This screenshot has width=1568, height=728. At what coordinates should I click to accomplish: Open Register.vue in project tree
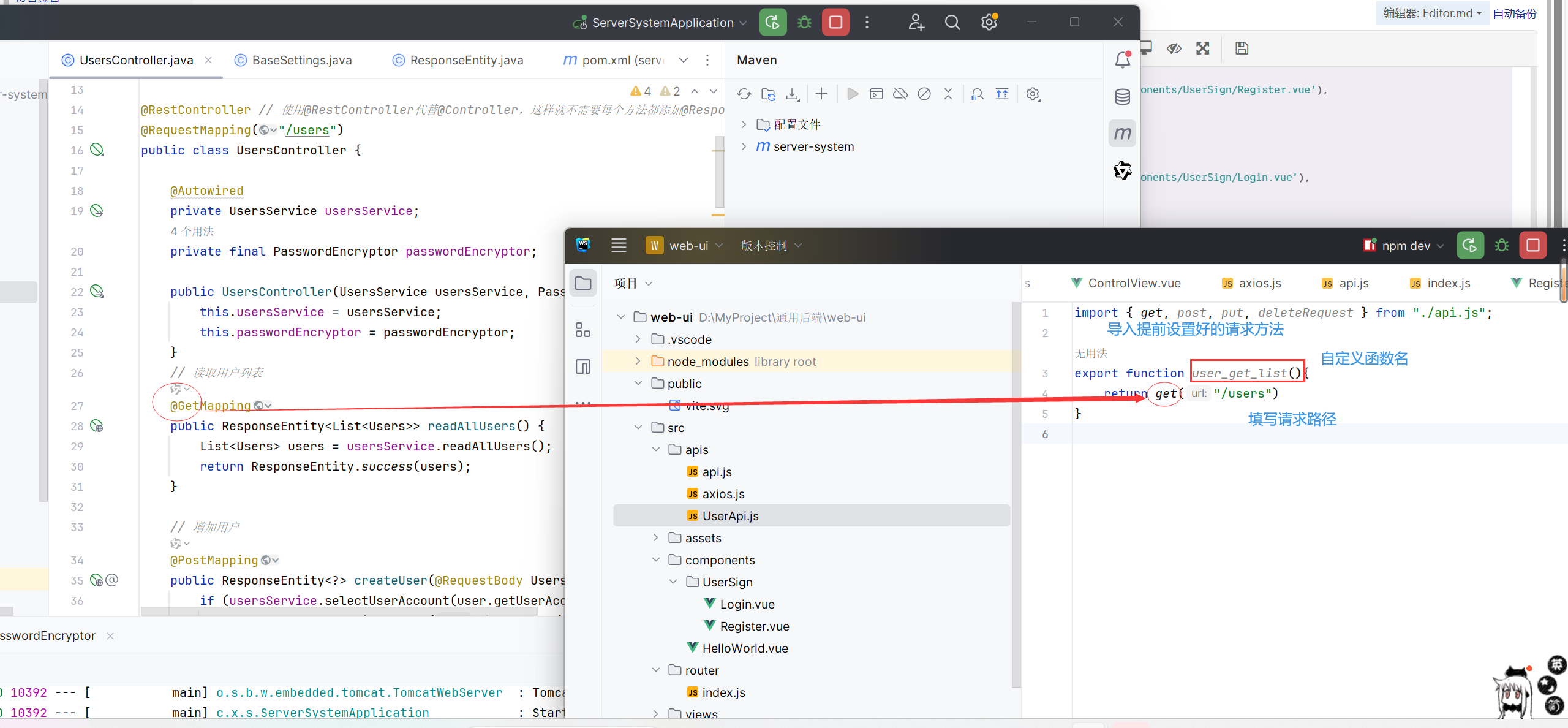click(747, 626)
